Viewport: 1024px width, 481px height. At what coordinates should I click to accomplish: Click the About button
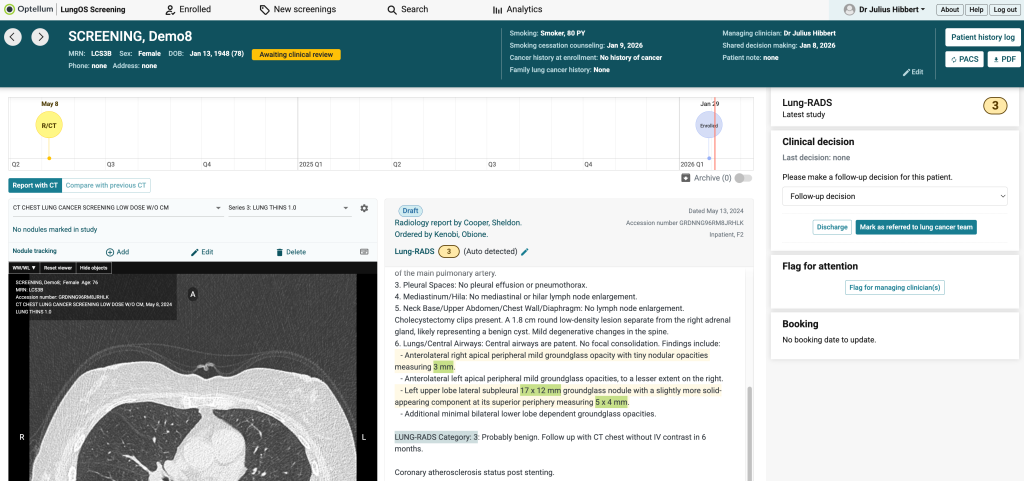pyautogui.click(x=950, y=10)
